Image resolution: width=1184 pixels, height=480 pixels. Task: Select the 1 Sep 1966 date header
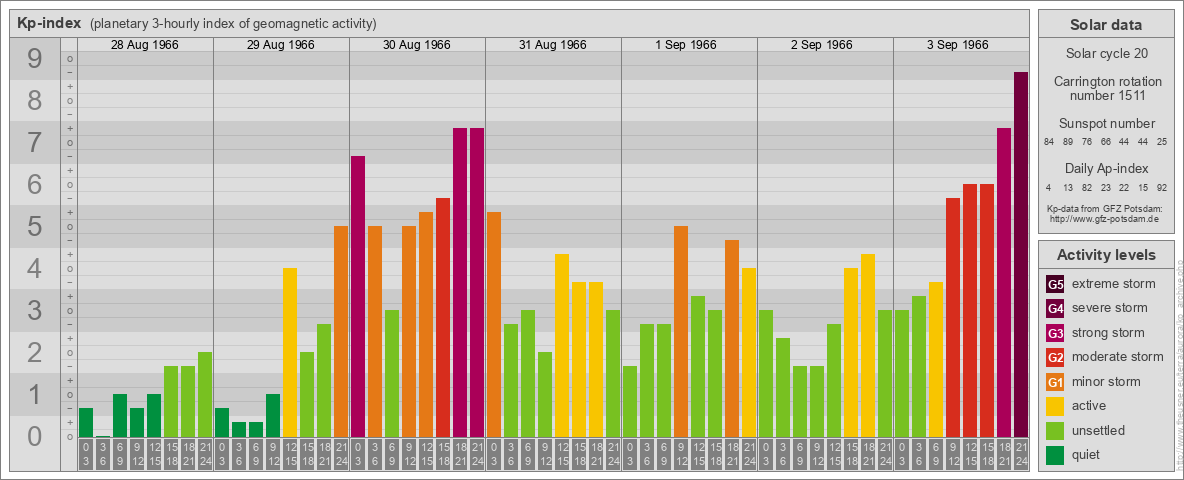coord(686,45)
